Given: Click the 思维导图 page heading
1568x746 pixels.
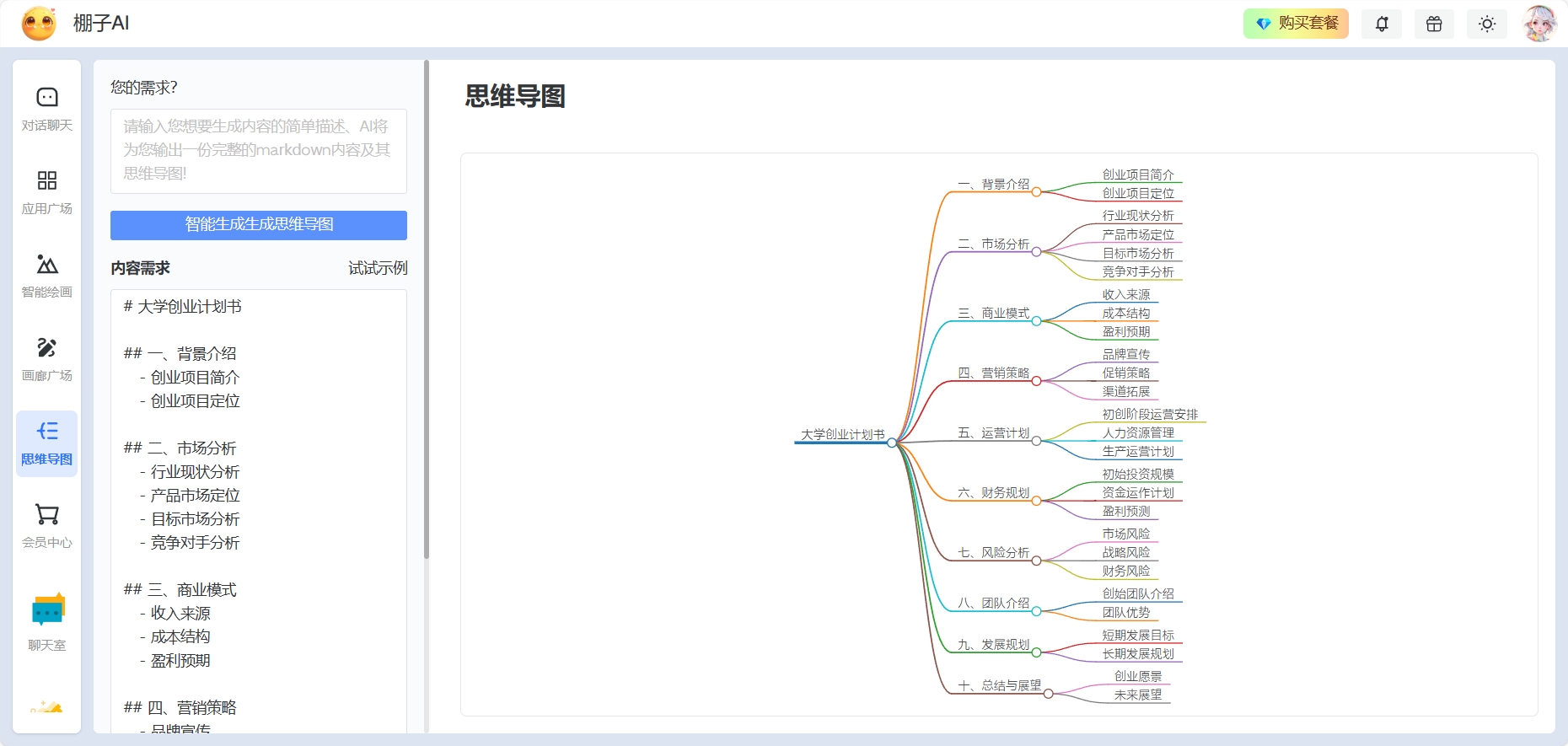Looking at the screenshot, I should 515,96.
